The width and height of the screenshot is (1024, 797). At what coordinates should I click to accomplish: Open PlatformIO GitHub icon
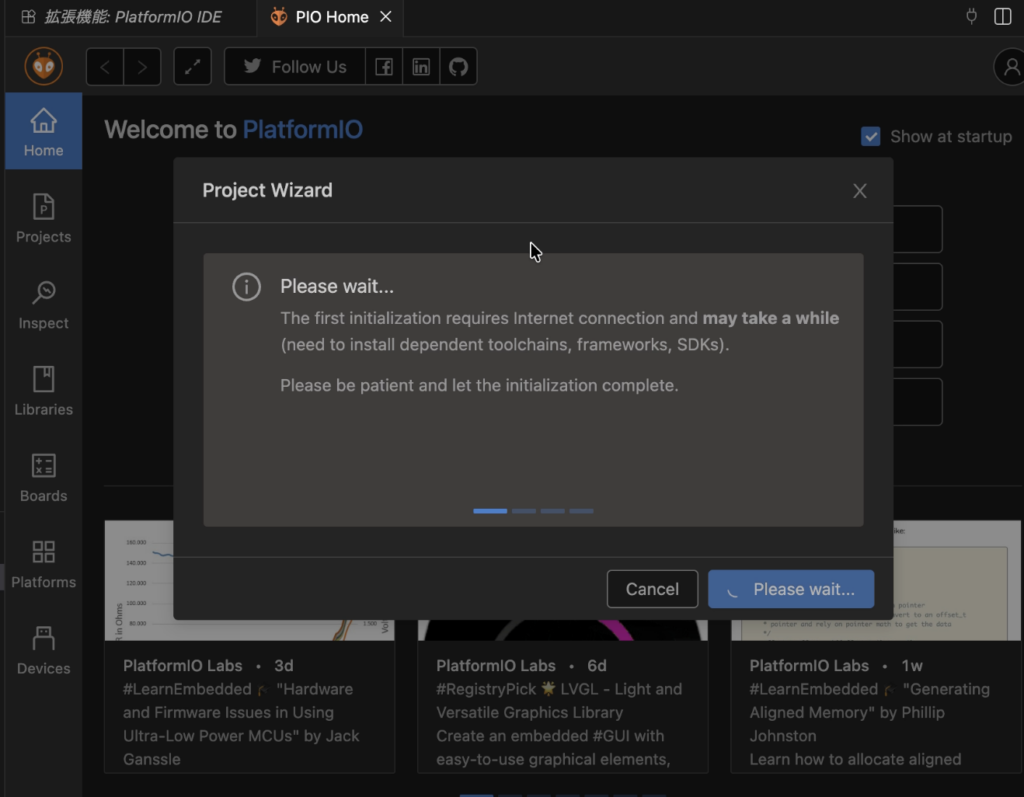458,67
